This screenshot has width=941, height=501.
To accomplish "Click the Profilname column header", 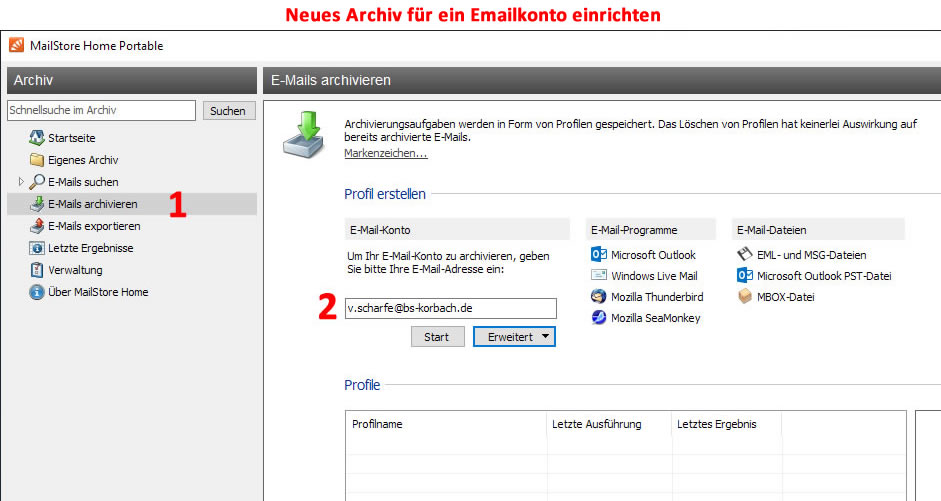I will click(x=446, y=424).
